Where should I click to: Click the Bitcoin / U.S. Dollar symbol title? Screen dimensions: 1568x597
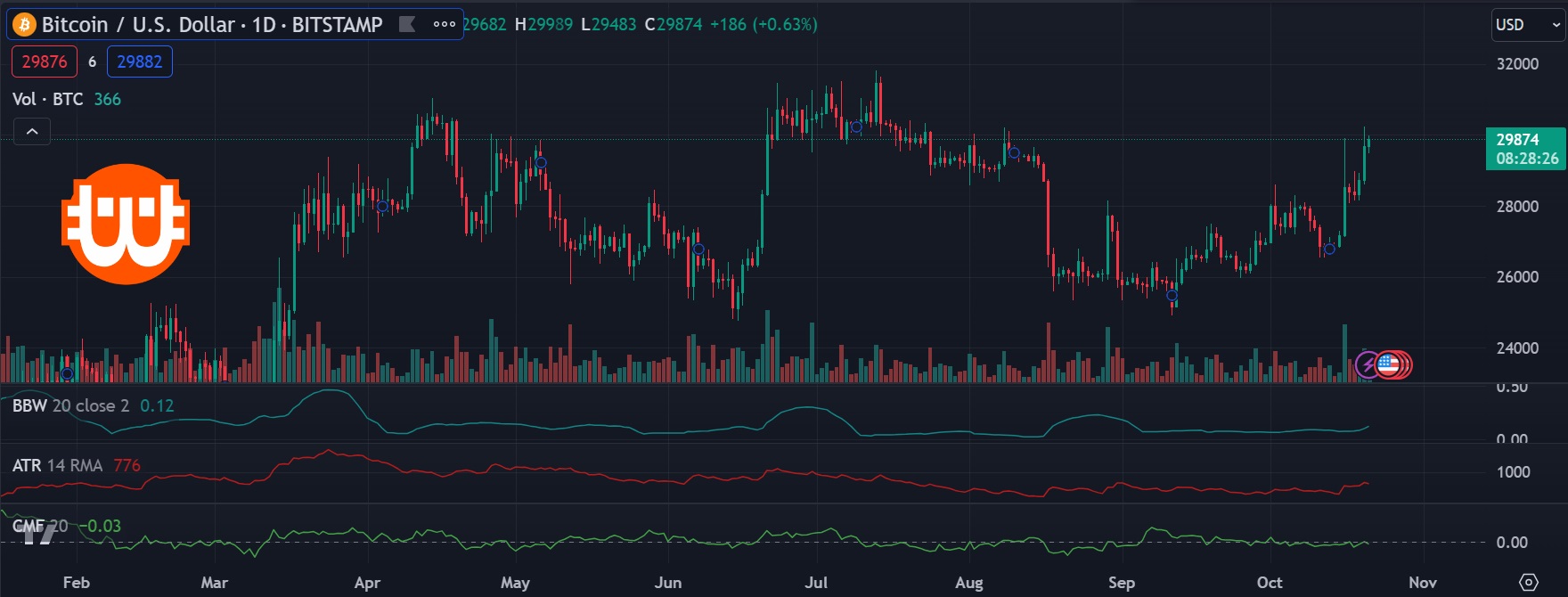[212, 24]
